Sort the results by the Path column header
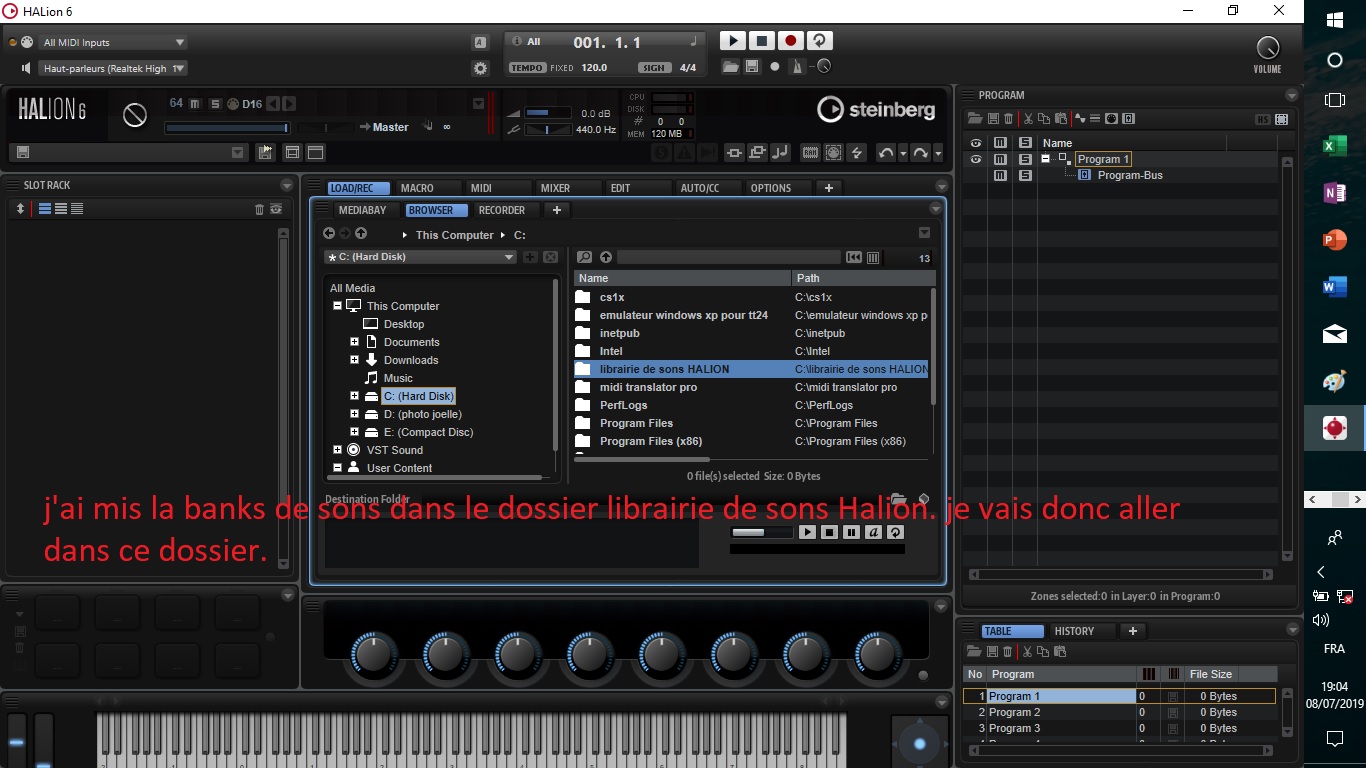 (864, 278)
